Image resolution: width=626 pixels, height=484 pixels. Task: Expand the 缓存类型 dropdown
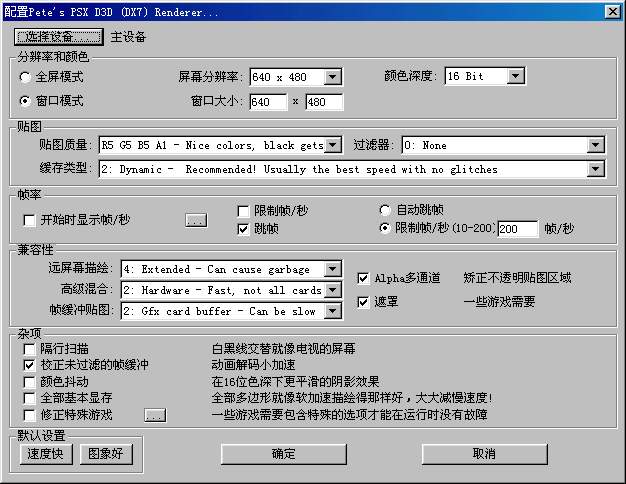595,170
